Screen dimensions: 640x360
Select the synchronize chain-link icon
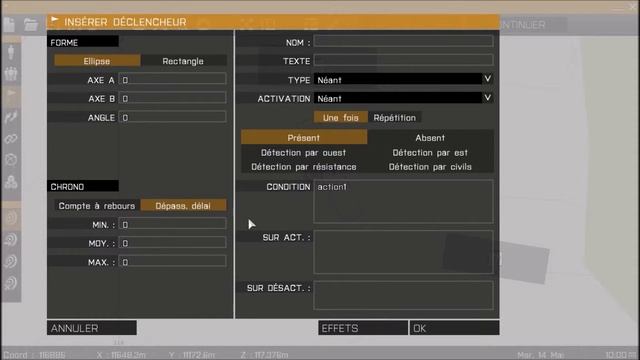[11, 139]
